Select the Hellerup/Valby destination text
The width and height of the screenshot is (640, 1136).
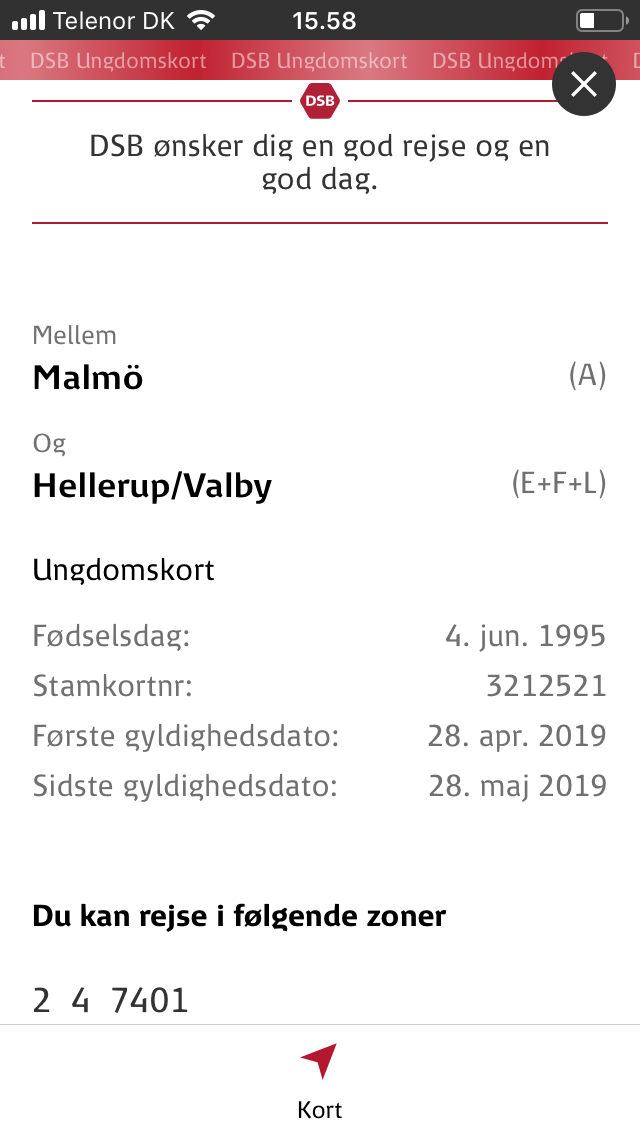point(152,486)
